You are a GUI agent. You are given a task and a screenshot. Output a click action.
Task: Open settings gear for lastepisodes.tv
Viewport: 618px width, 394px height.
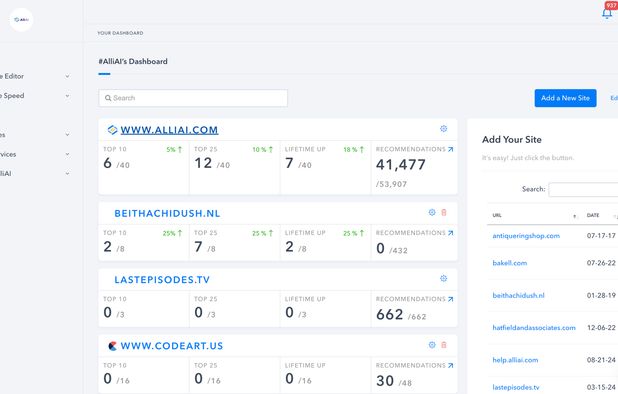(443, 278)
